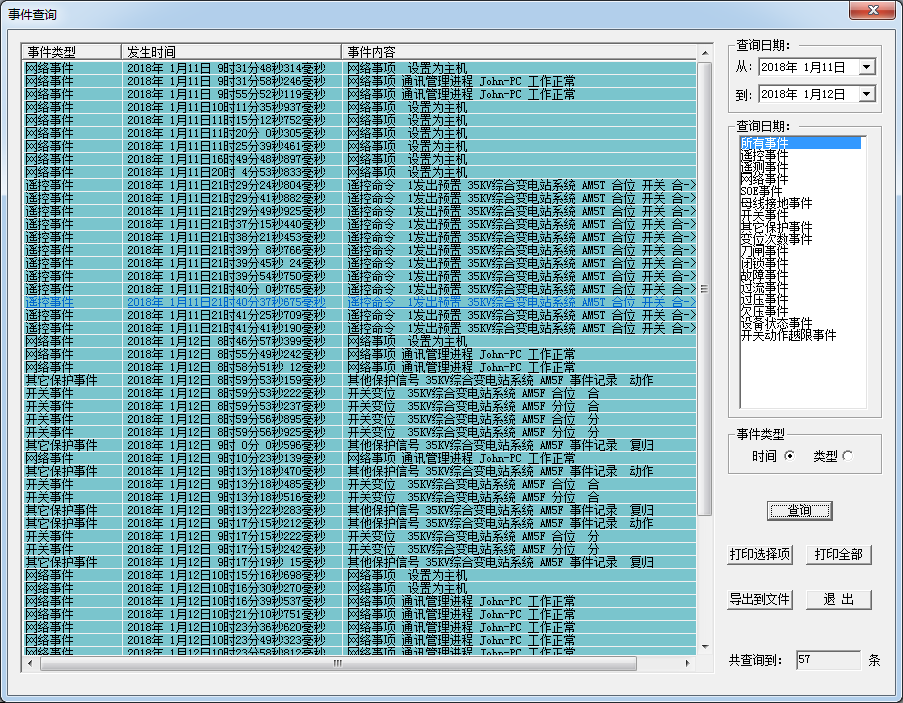
Task: Open the start date (从) dropdown
Action: tap(866, 66)
